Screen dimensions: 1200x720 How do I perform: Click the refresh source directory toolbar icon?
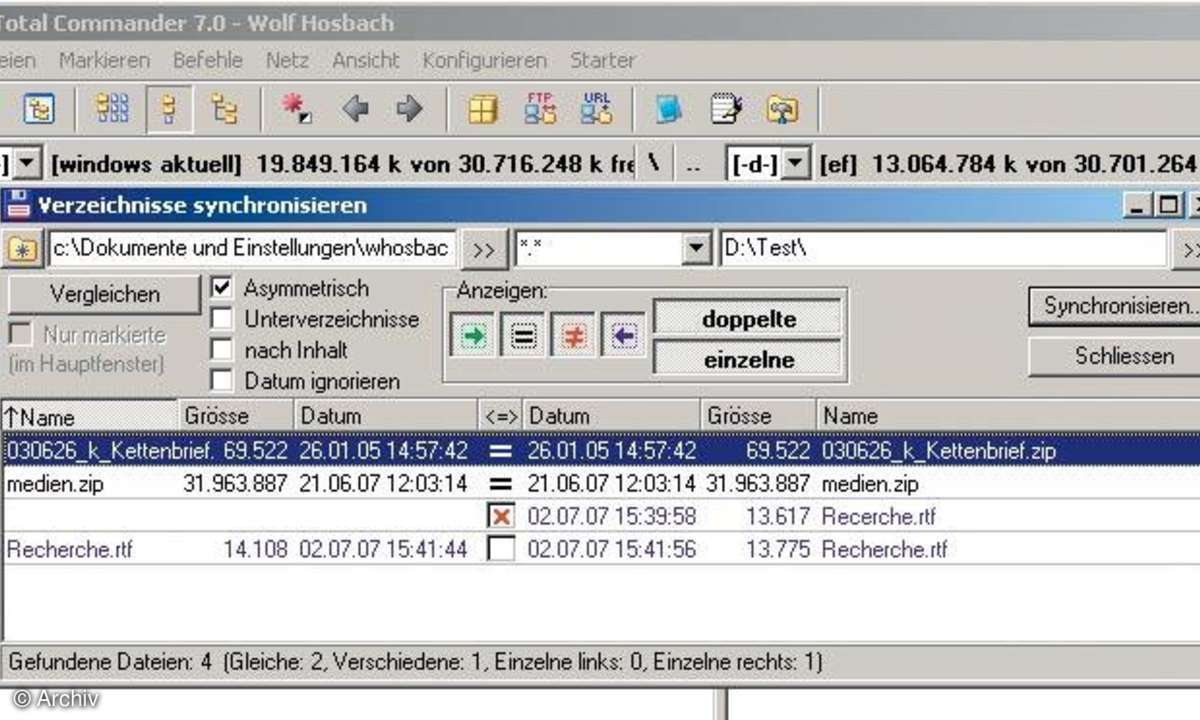[x=38, y=109]
